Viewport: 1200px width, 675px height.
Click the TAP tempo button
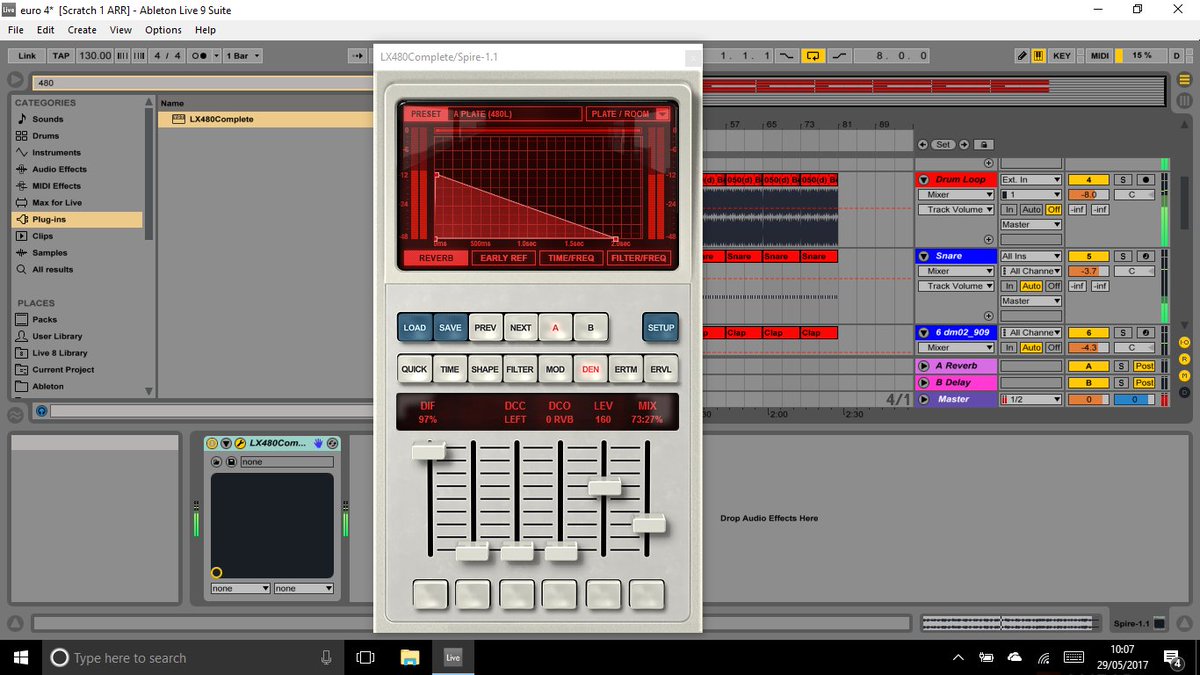(x=61, y=56)
